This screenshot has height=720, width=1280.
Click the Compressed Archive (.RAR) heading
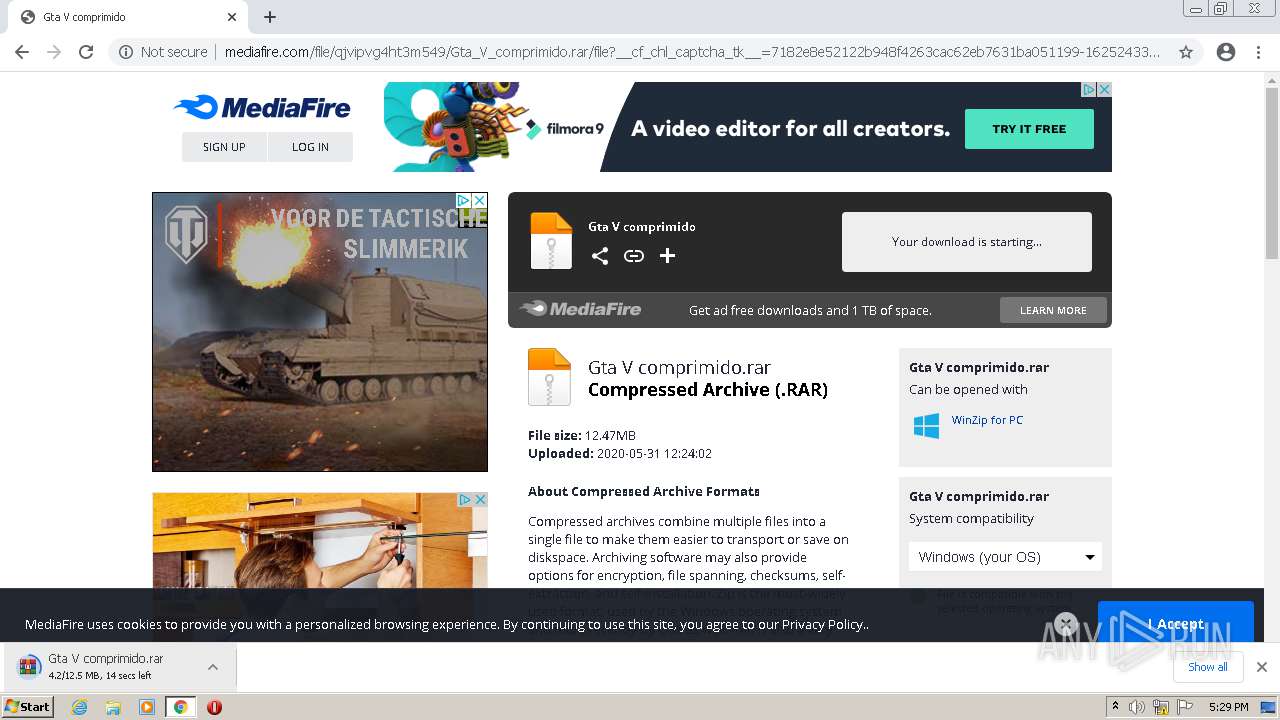point(708,390)
